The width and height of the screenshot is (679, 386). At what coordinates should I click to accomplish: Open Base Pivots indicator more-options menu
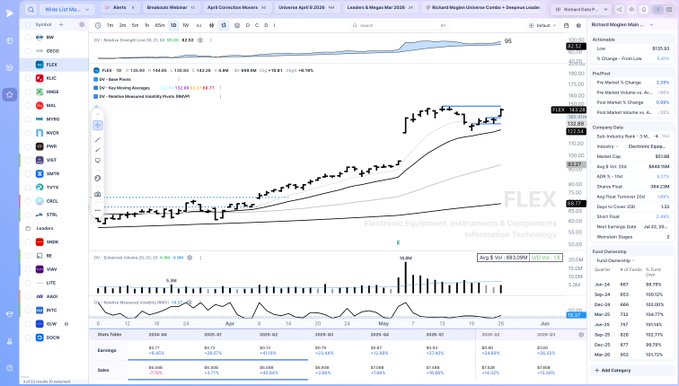(x=179, y=79)
